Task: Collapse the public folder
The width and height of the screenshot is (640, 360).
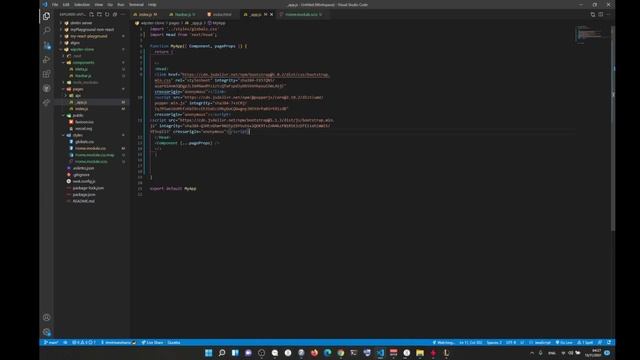Action: click(x=78, y=115)
